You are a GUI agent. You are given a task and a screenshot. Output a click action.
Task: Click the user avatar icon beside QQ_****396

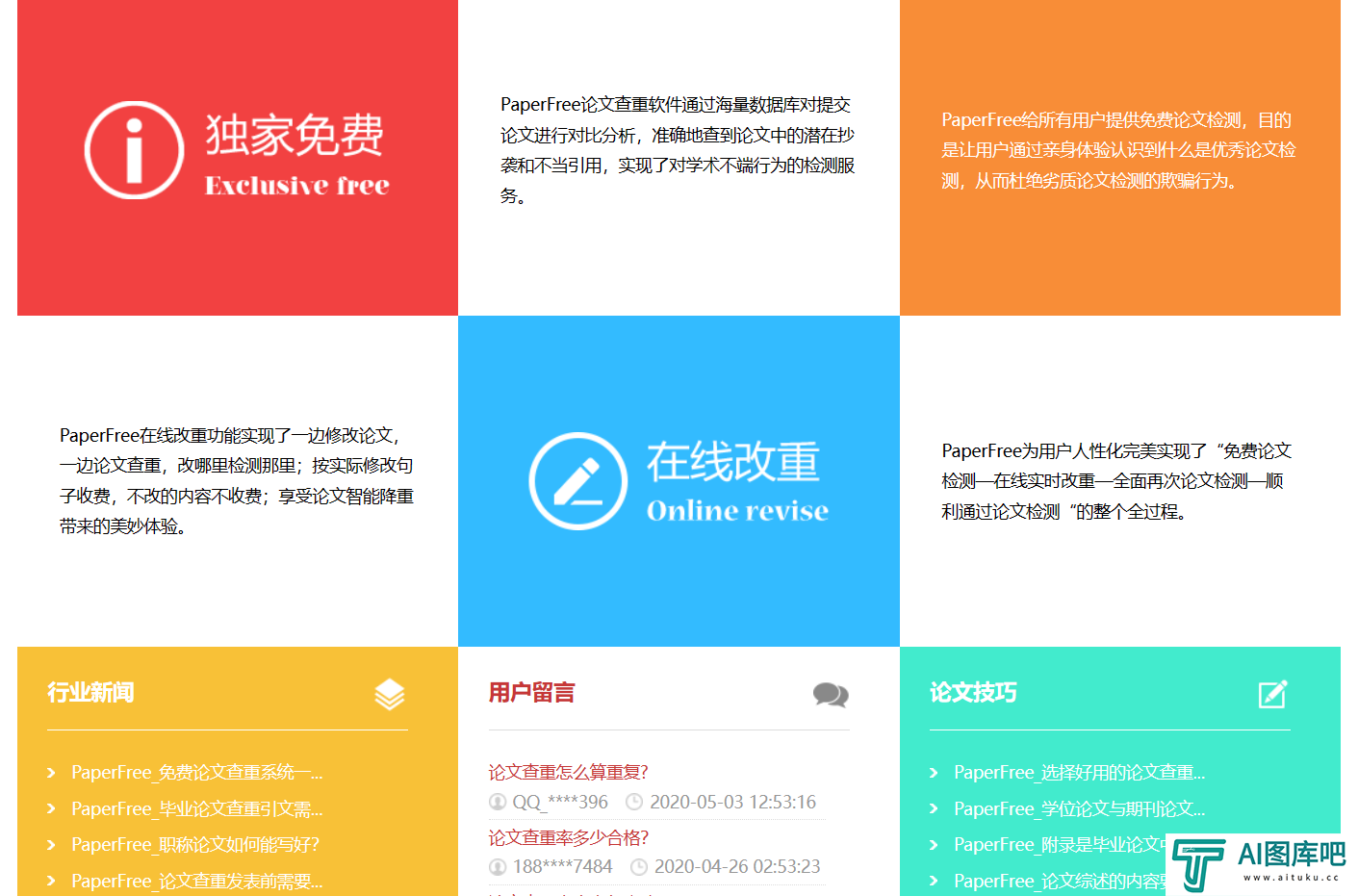click(x=498, y=802)
